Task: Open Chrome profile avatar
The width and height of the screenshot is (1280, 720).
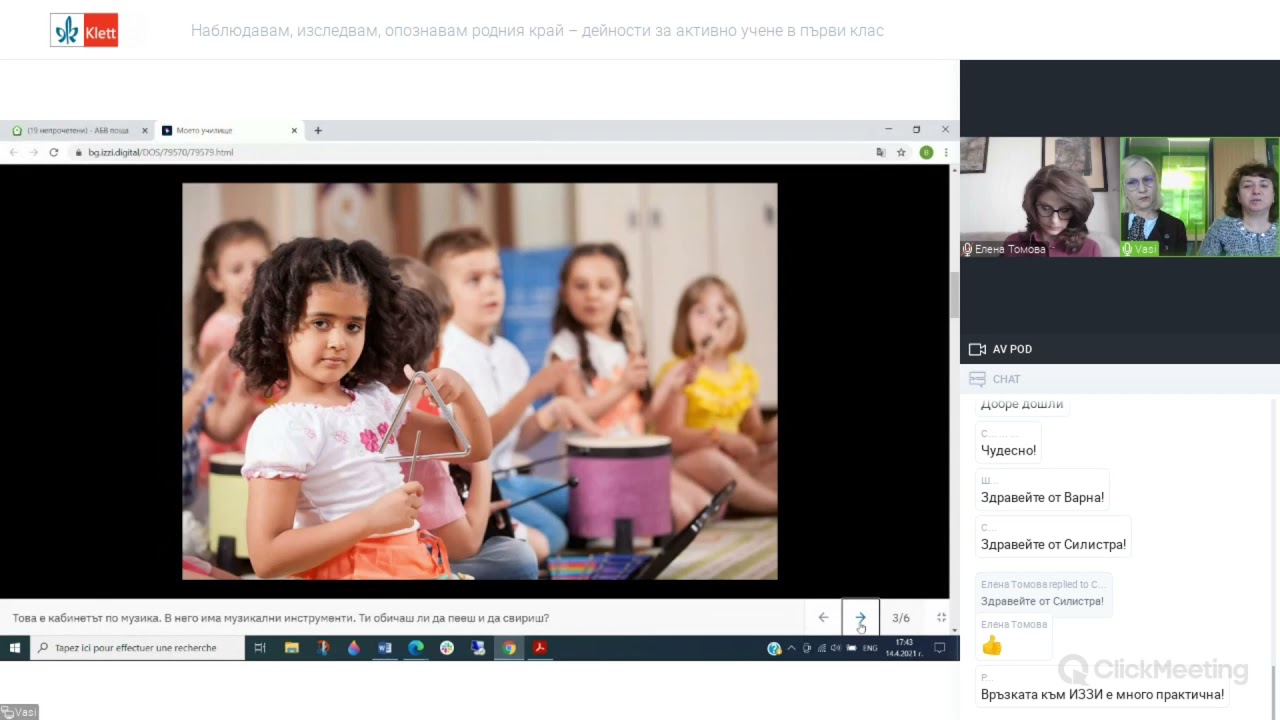Action: 926,152
